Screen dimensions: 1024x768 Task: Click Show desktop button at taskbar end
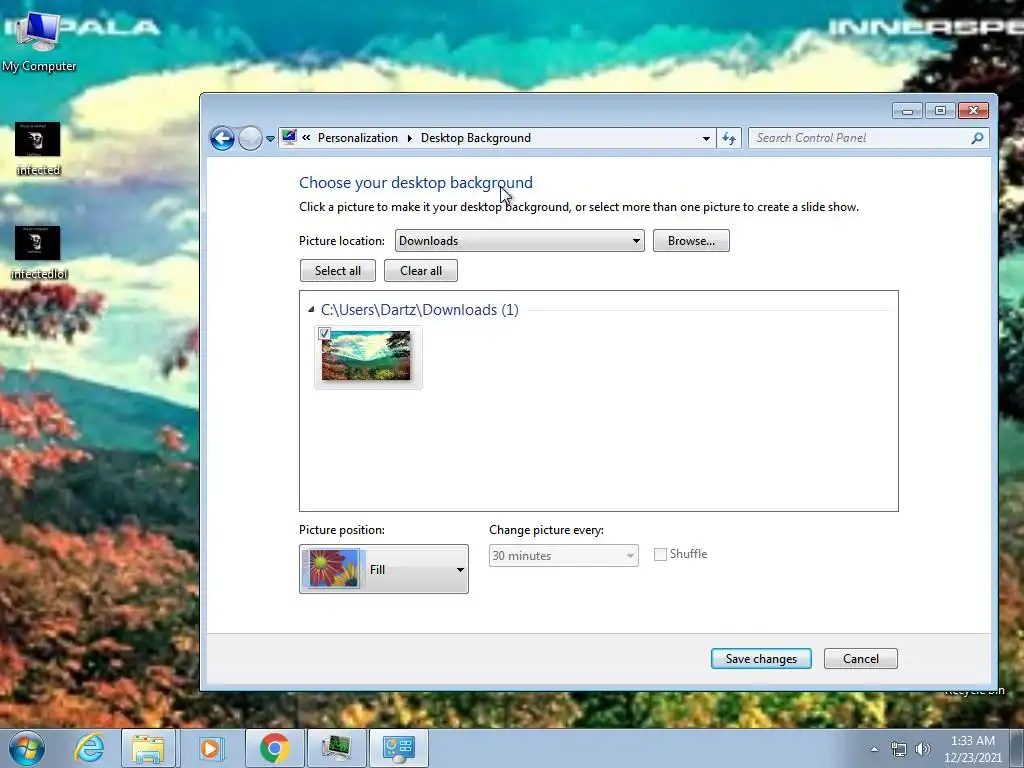[1017, 748]
